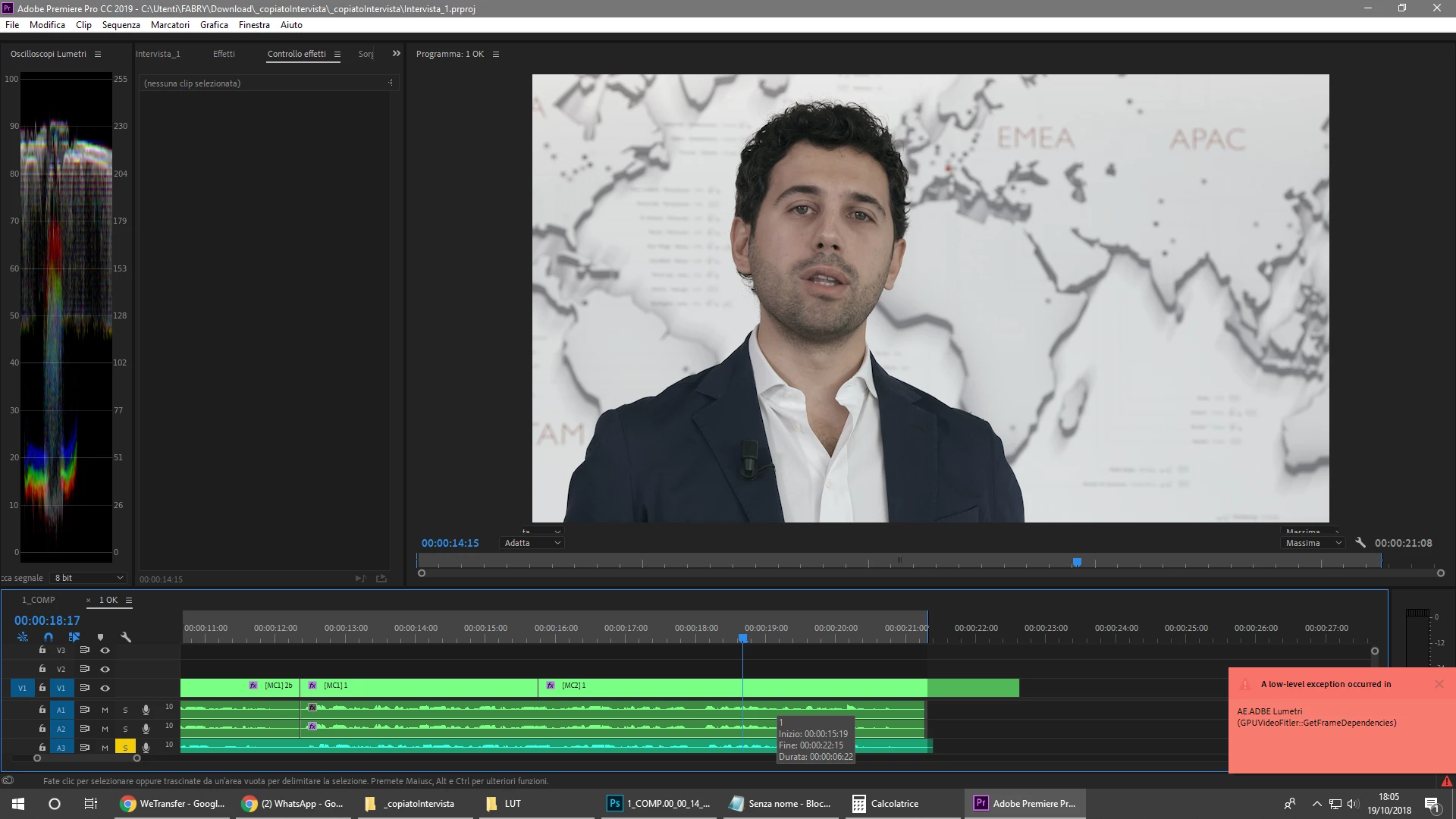
Task: Switch to the Effetti panel tab
Action: tap(224, 54)
